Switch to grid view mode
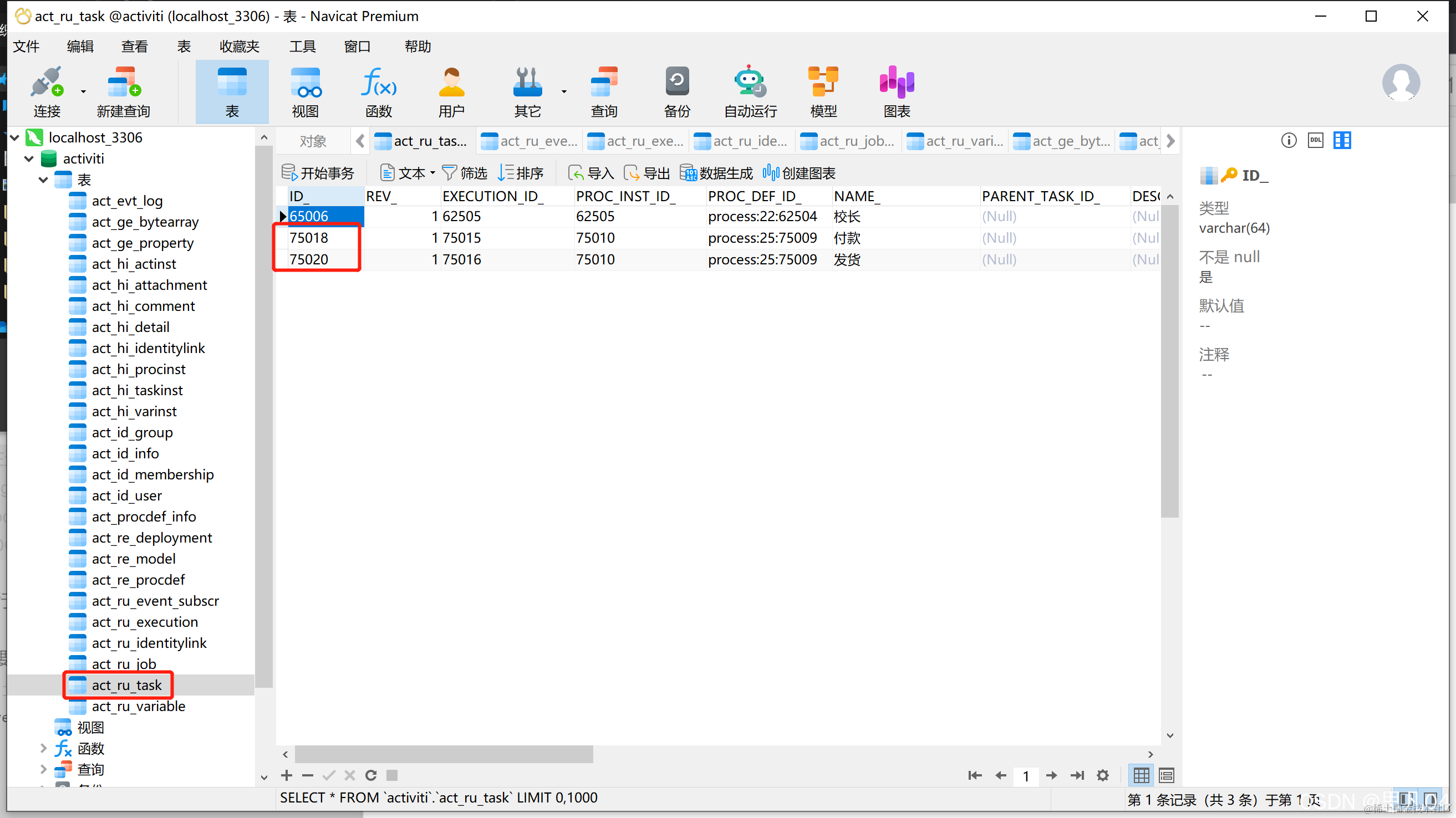The image size is (1456, 818). point(1141,776)
